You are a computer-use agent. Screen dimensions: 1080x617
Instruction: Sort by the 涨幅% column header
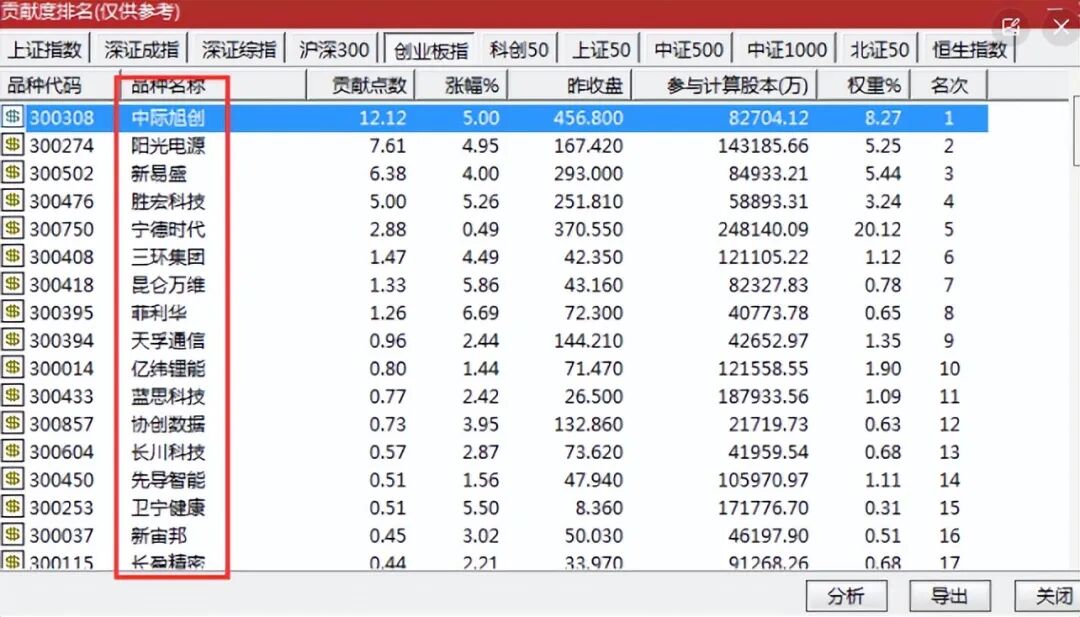coord(461,85)
